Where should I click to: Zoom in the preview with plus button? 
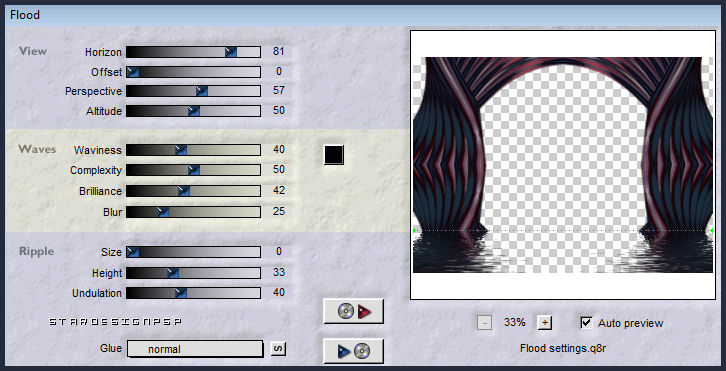(545, 323)
